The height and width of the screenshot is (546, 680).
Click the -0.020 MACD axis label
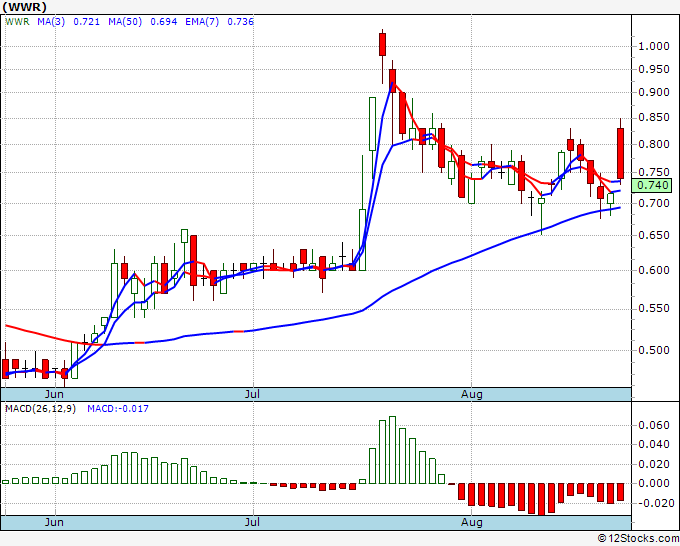click(x=651, y=503)
